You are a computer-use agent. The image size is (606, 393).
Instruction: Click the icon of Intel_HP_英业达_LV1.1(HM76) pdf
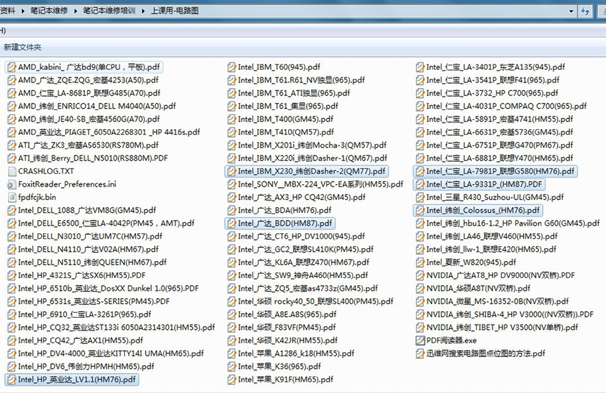12,379
